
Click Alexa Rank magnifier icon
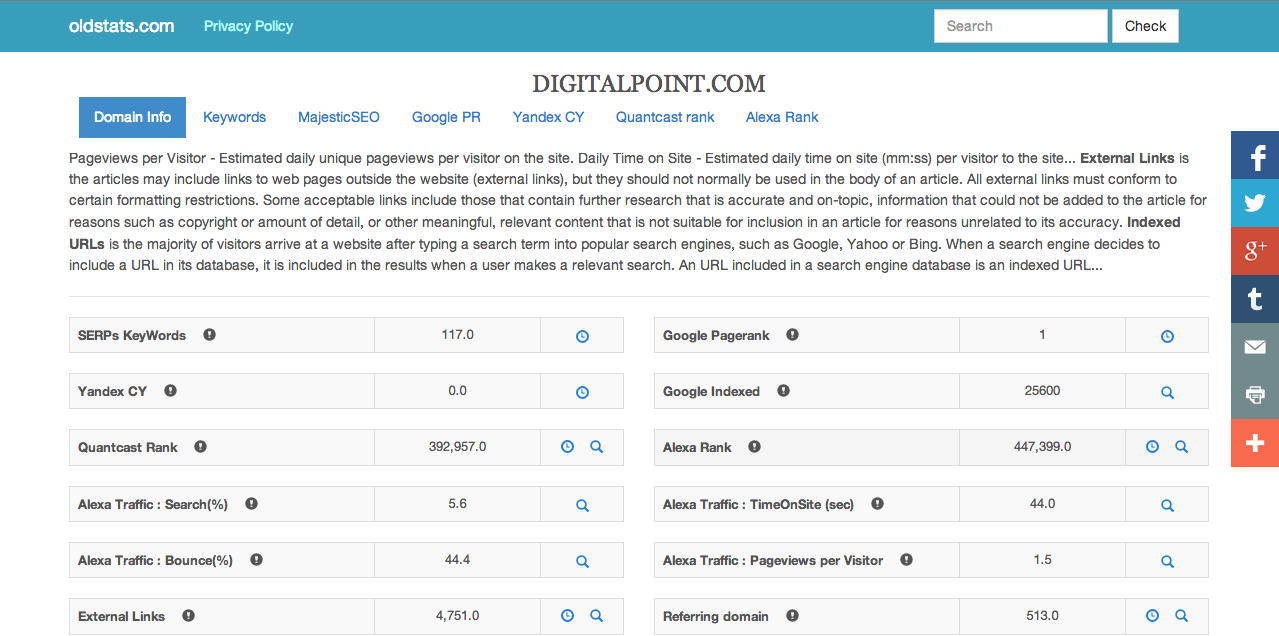[x=1181, y=447]
